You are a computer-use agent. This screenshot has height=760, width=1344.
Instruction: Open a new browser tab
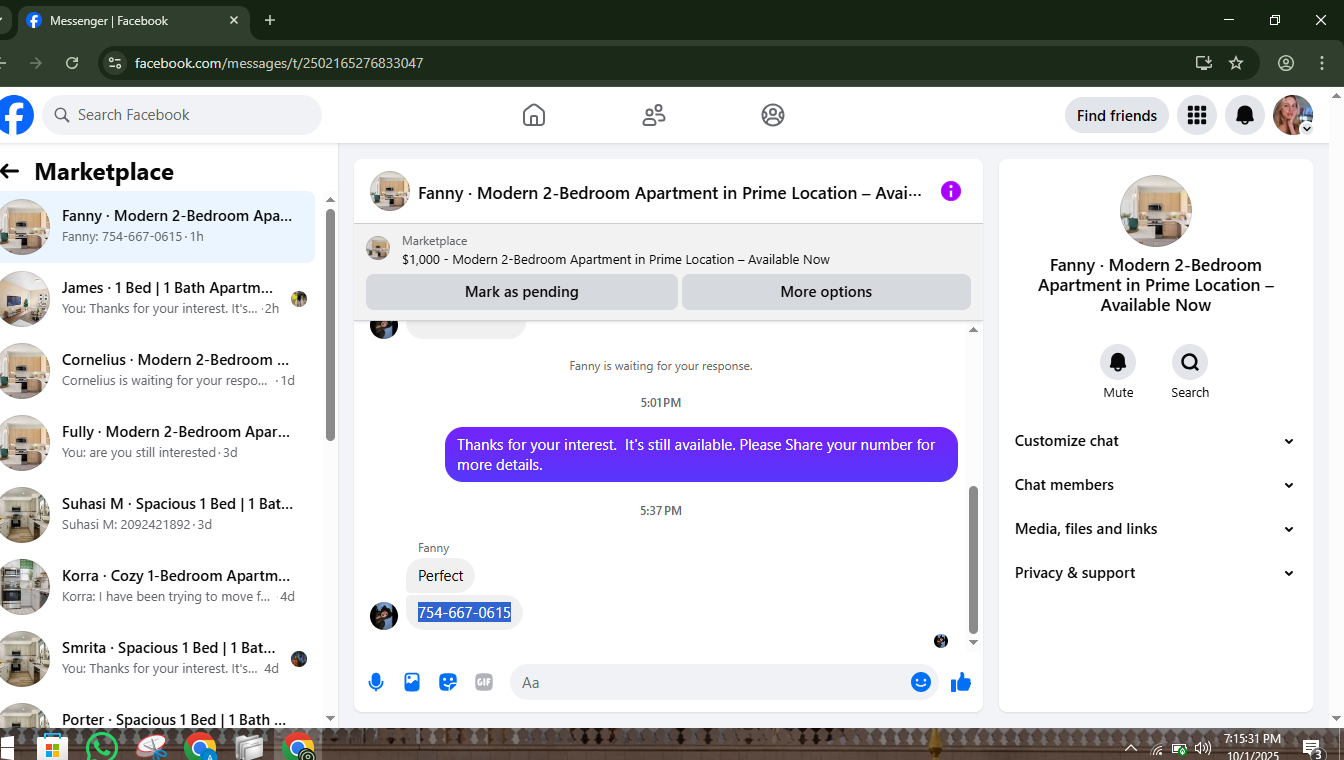270,20
